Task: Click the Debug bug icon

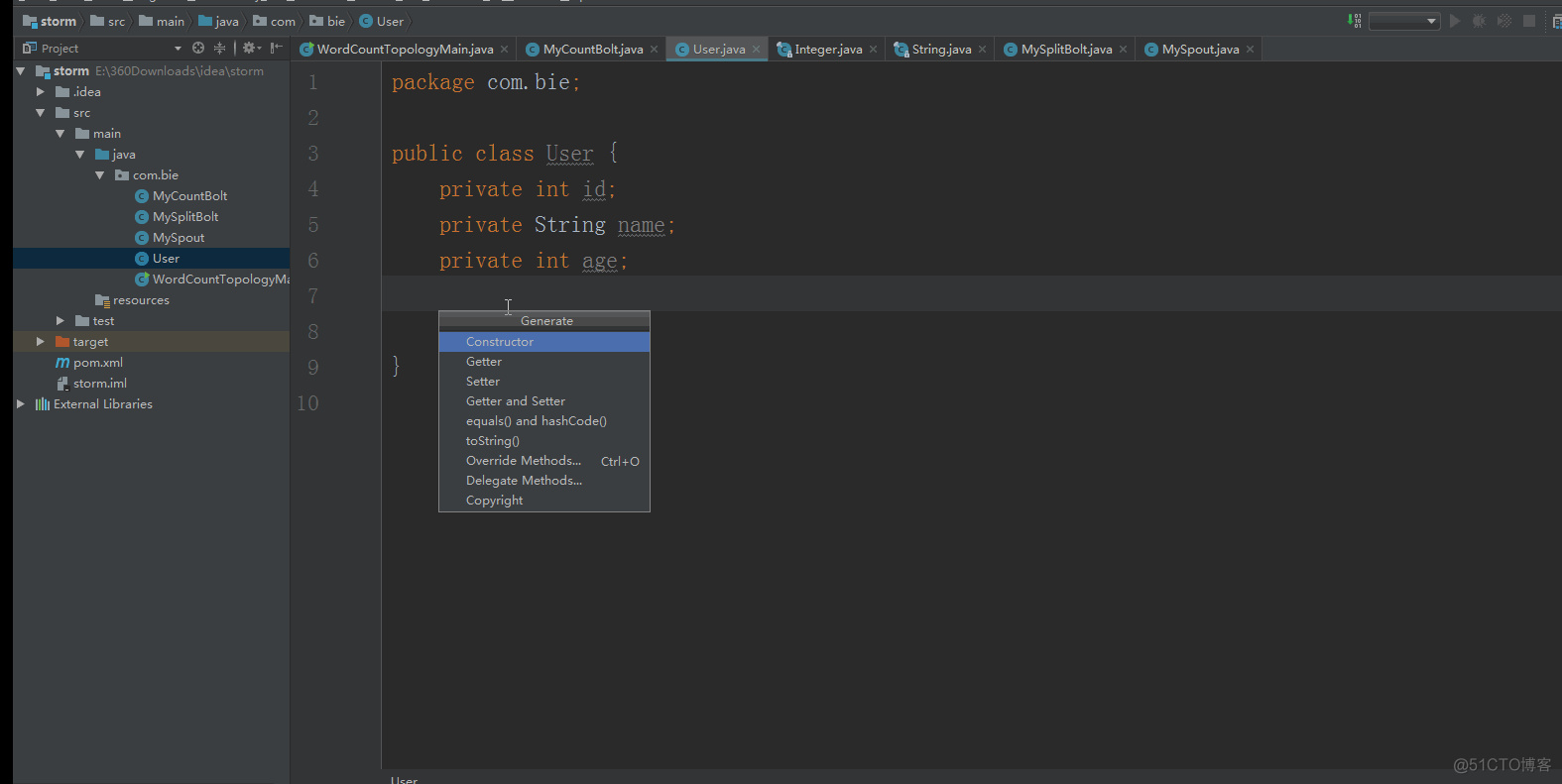Action: [1479, 21]
